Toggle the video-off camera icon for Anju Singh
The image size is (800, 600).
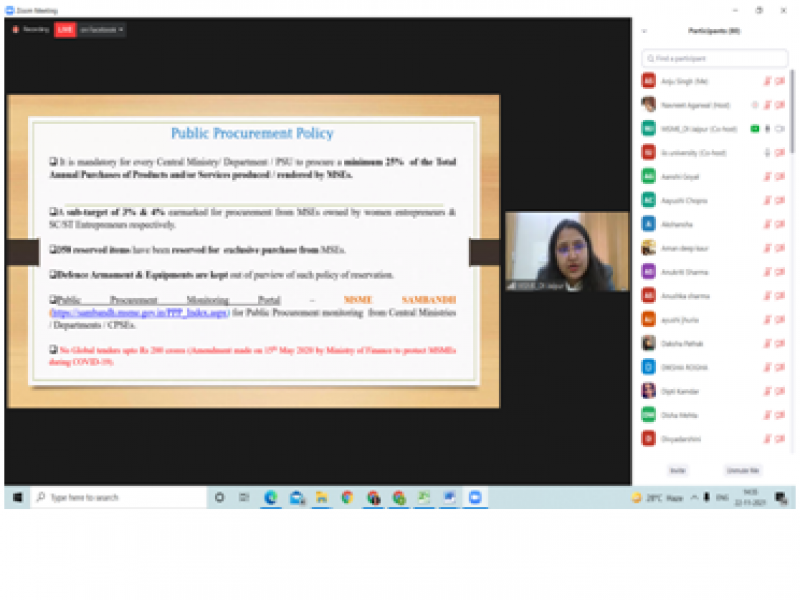pyautogui.click(x=780, y=81)
